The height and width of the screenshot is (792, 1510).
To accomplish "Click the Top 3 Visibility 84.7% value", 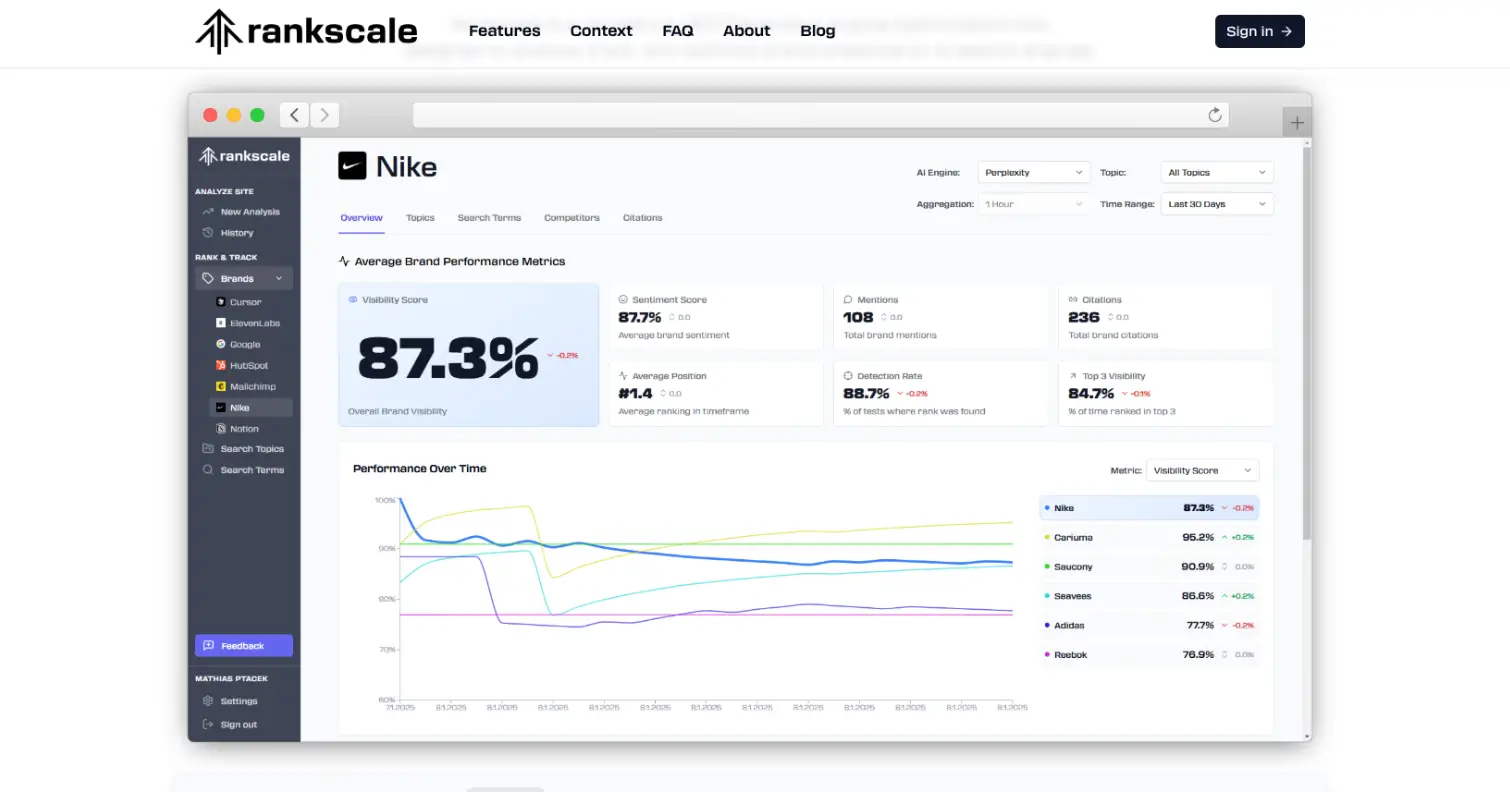I will click(x=1091, y=393).
